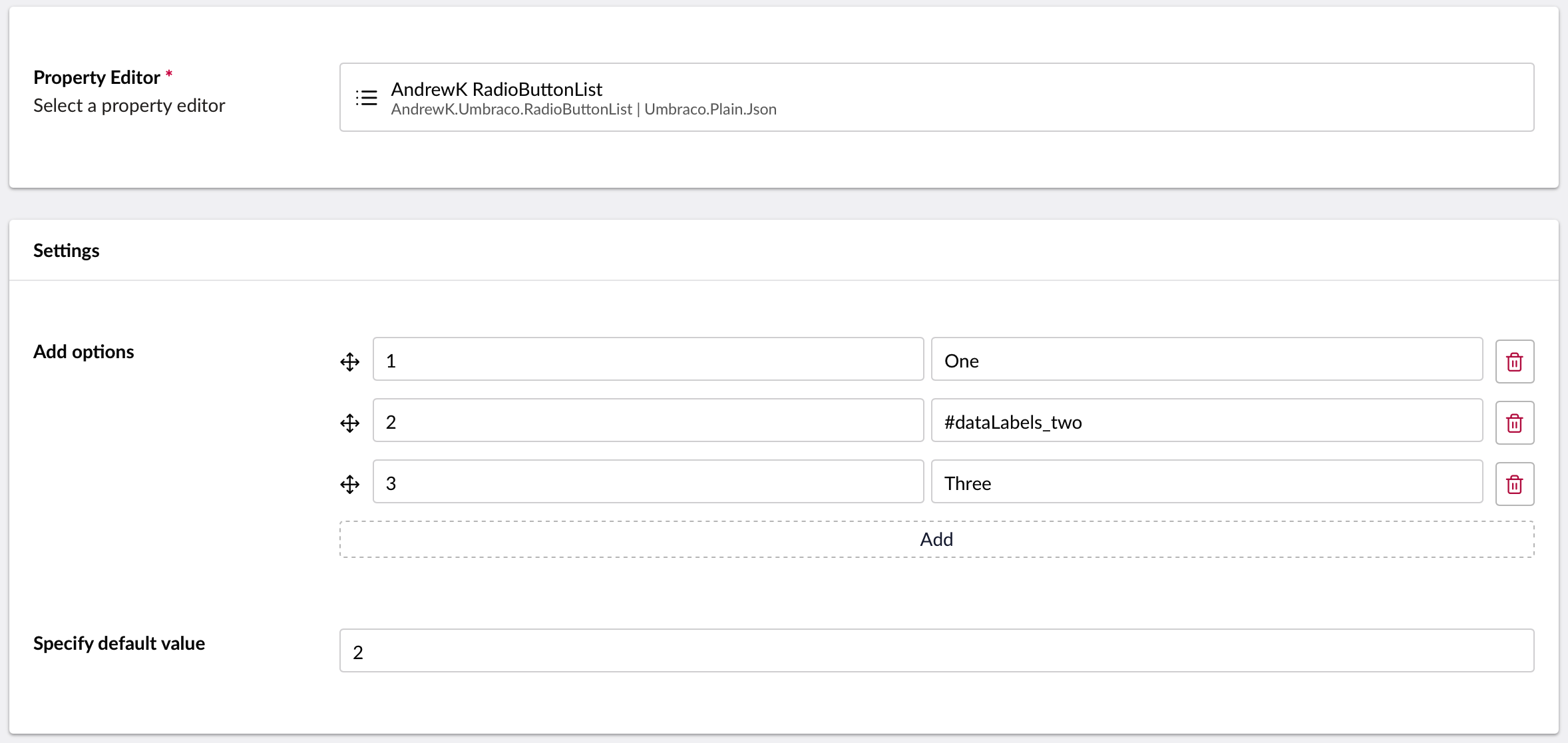Focus value field containing 2 in options
Screen dimensions: 1568x743
[x=648, y=421]
